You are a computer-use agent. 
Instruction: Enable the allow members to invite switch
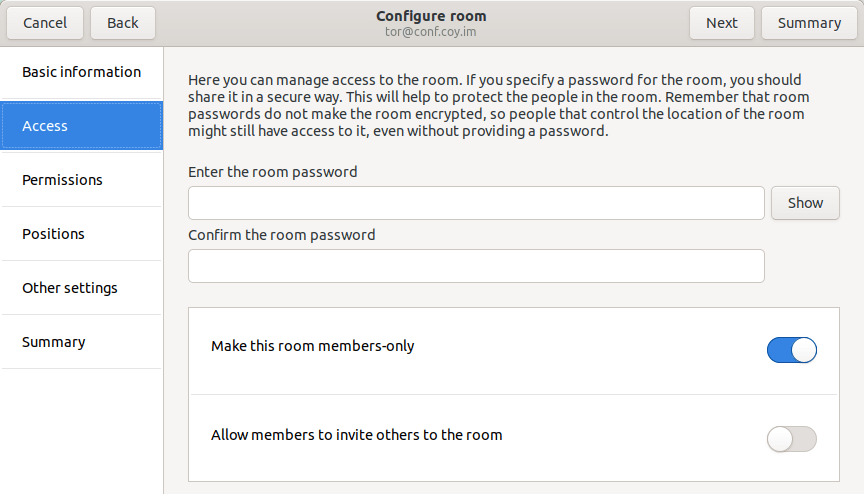coord(791,439)
